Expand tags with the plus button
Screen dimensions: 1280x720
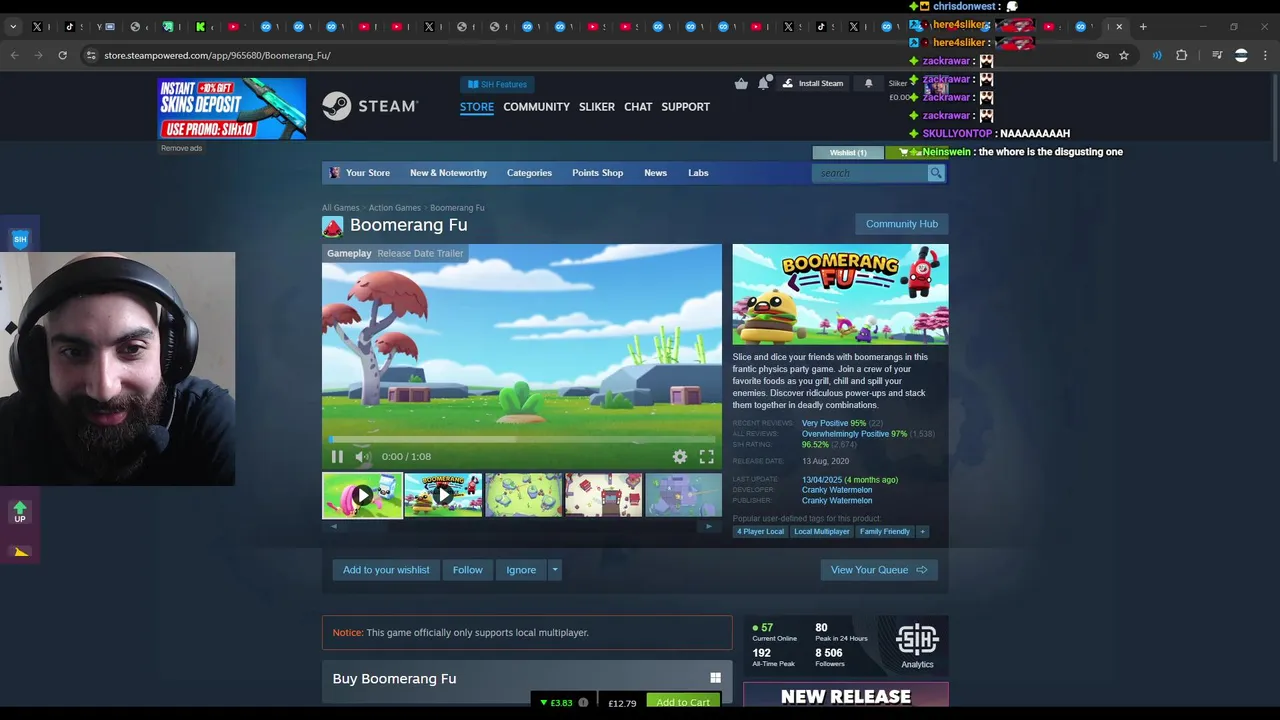(x=922, y=531)
